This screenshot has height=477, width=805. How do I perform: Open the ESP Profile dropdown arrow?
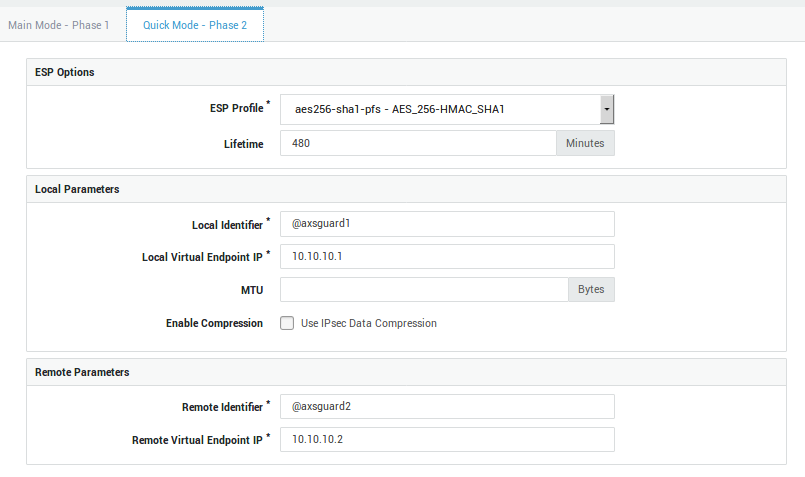[606, 109]
